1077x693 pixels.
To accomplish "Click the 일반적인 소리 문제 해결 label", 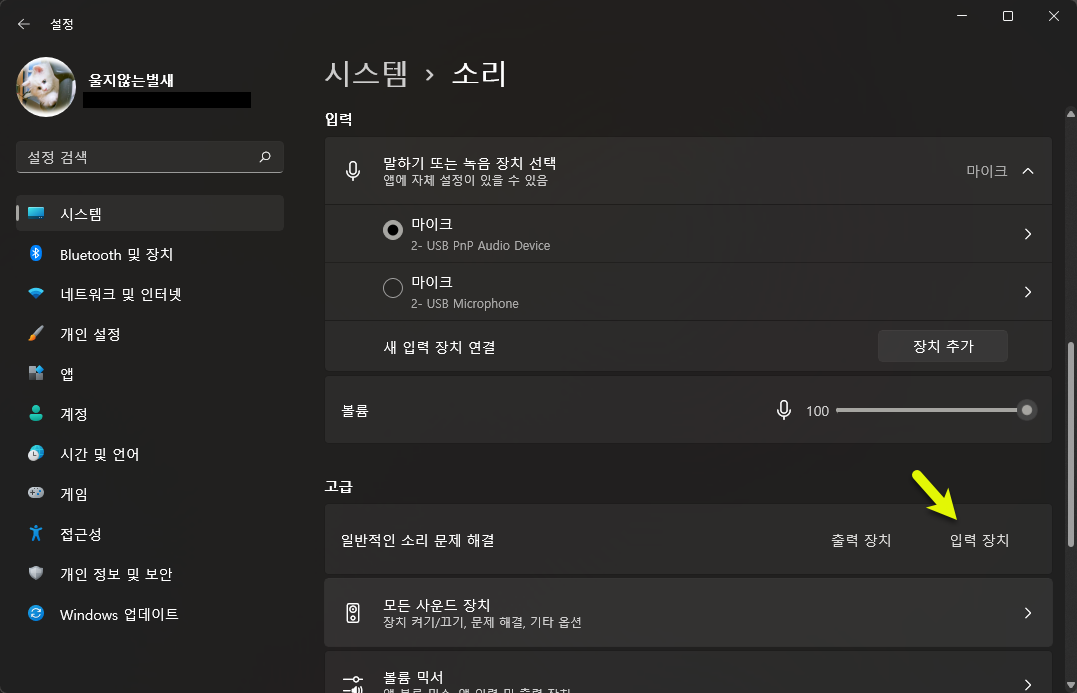I will (418, 541).
